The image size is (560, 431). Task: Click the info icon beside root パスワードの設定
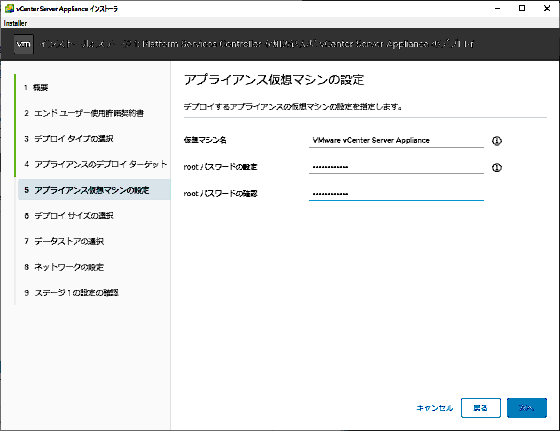coord(497,167)
